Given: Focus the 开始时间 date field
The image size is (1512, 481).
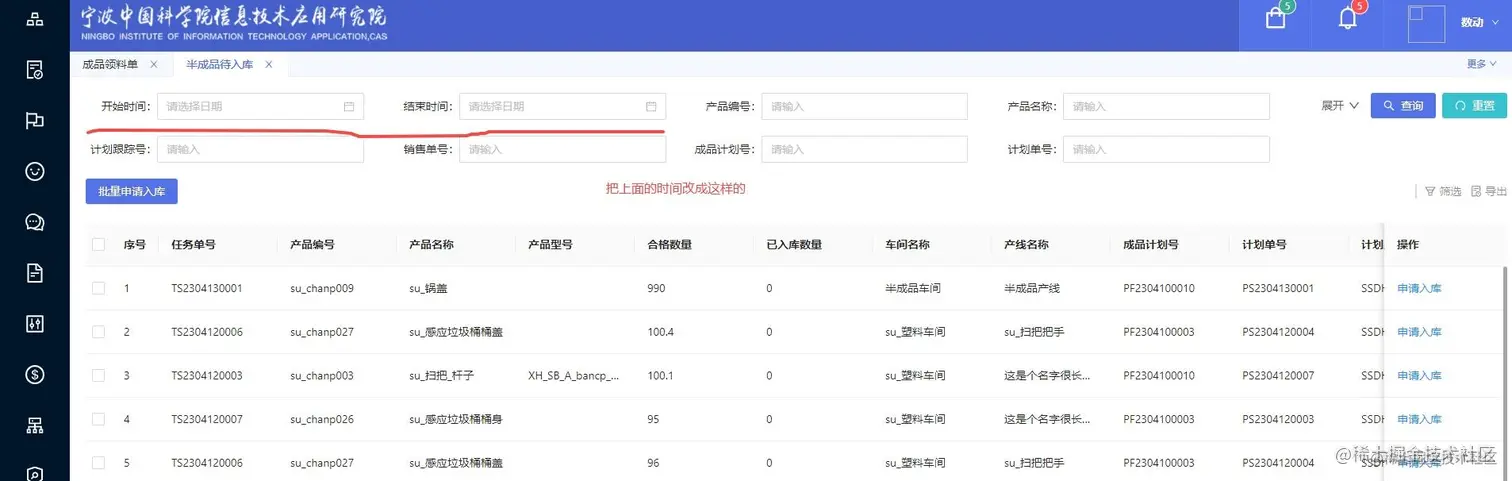Looking at the screenshot, I should 260,106.
